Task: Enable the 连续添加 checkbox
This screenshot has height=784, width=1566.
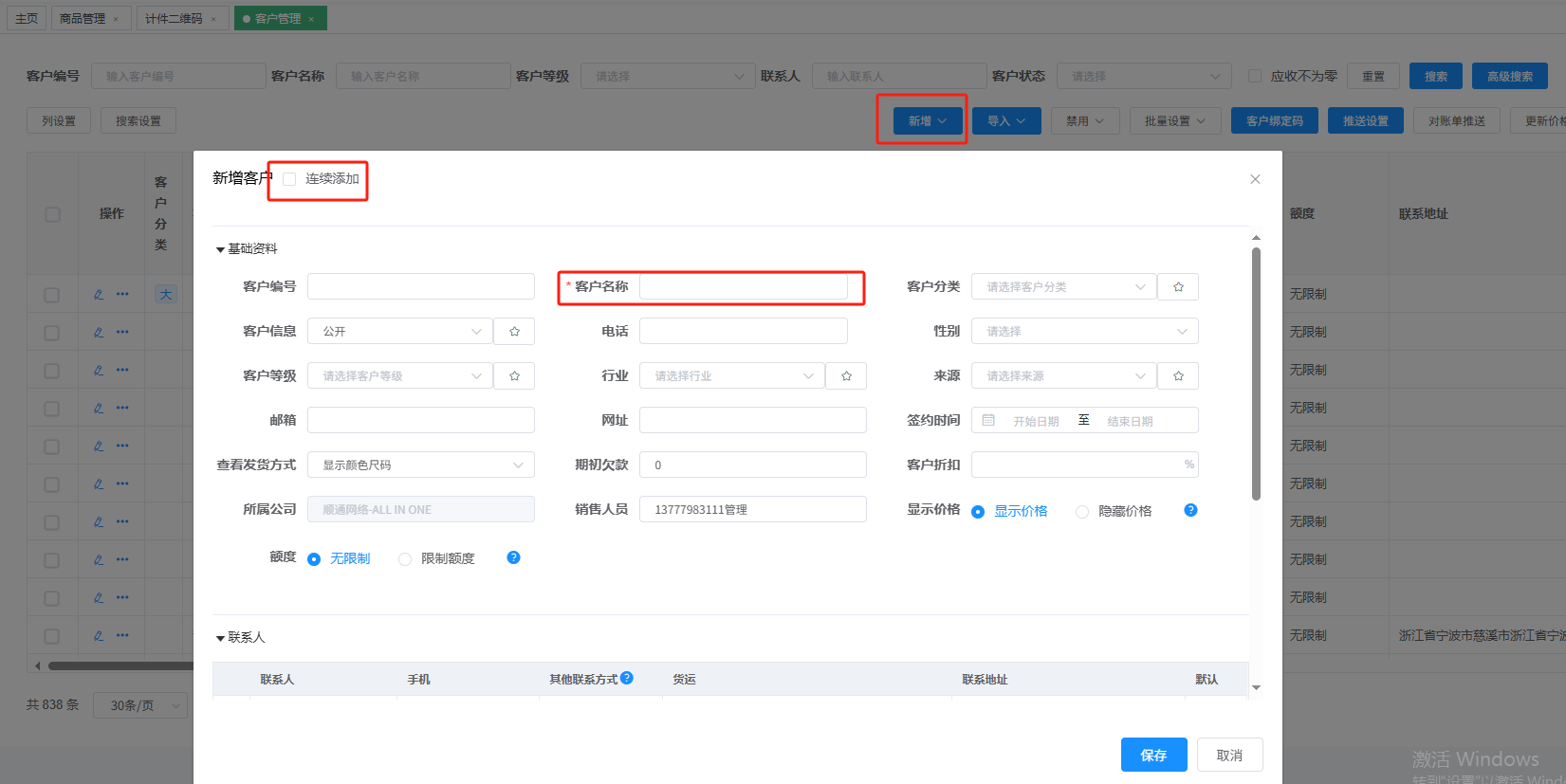Action: coord(289,179)
